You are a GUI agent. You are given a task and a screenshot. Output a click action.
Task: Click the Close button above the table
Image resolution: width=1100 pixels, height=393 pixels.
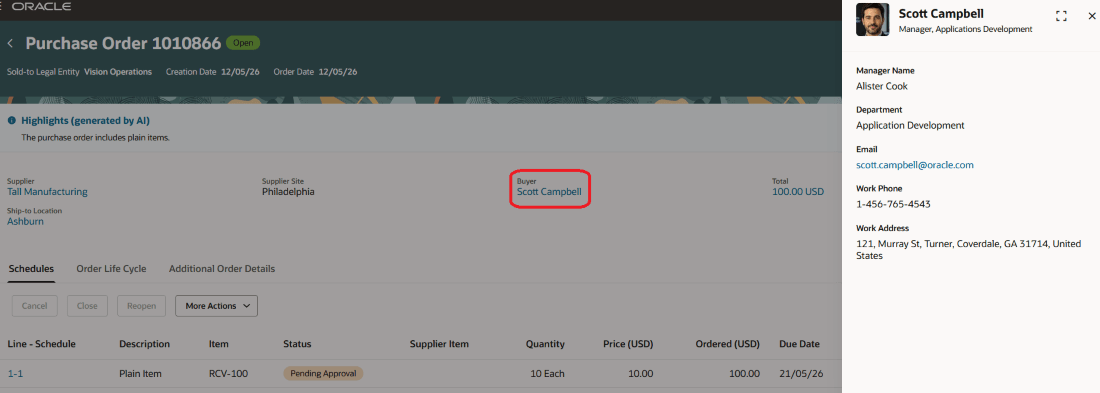click(x=87, y=306)
